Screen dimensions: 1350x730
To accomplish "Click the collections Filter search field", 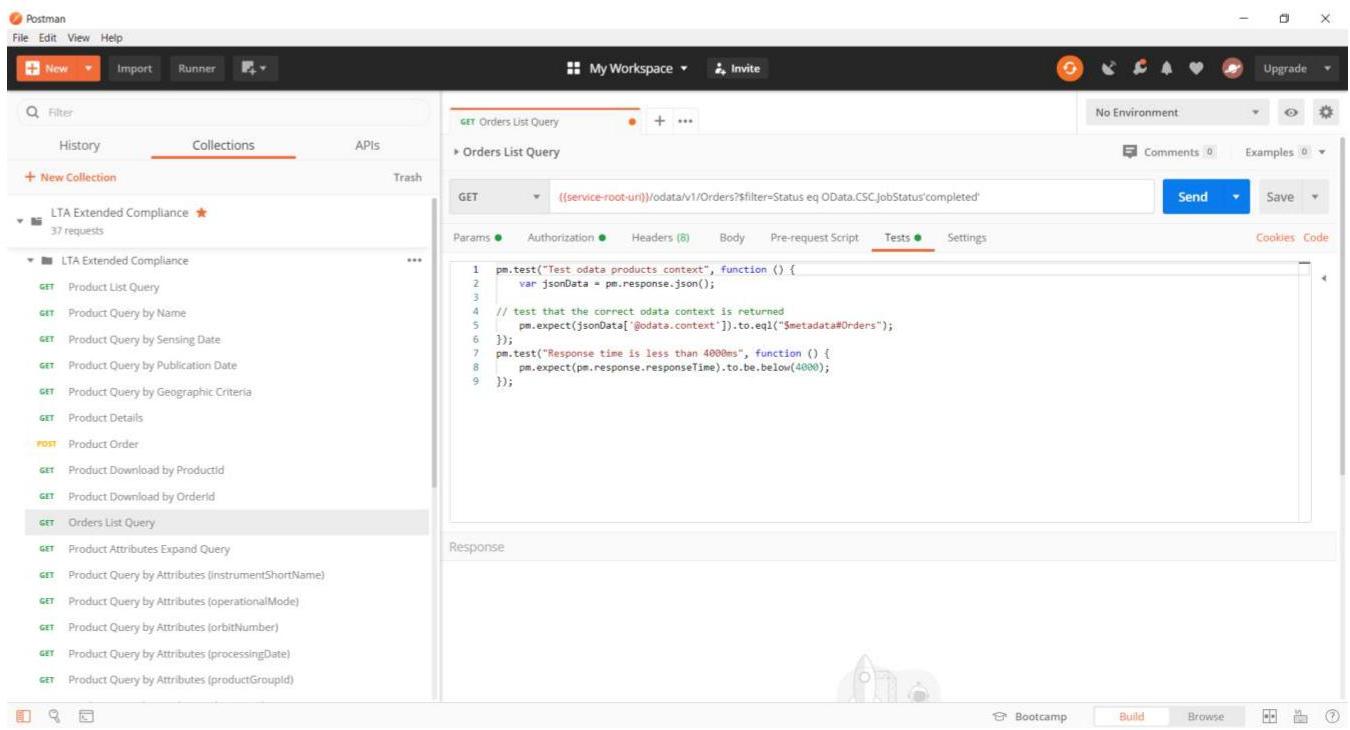I will click(224, 113).
